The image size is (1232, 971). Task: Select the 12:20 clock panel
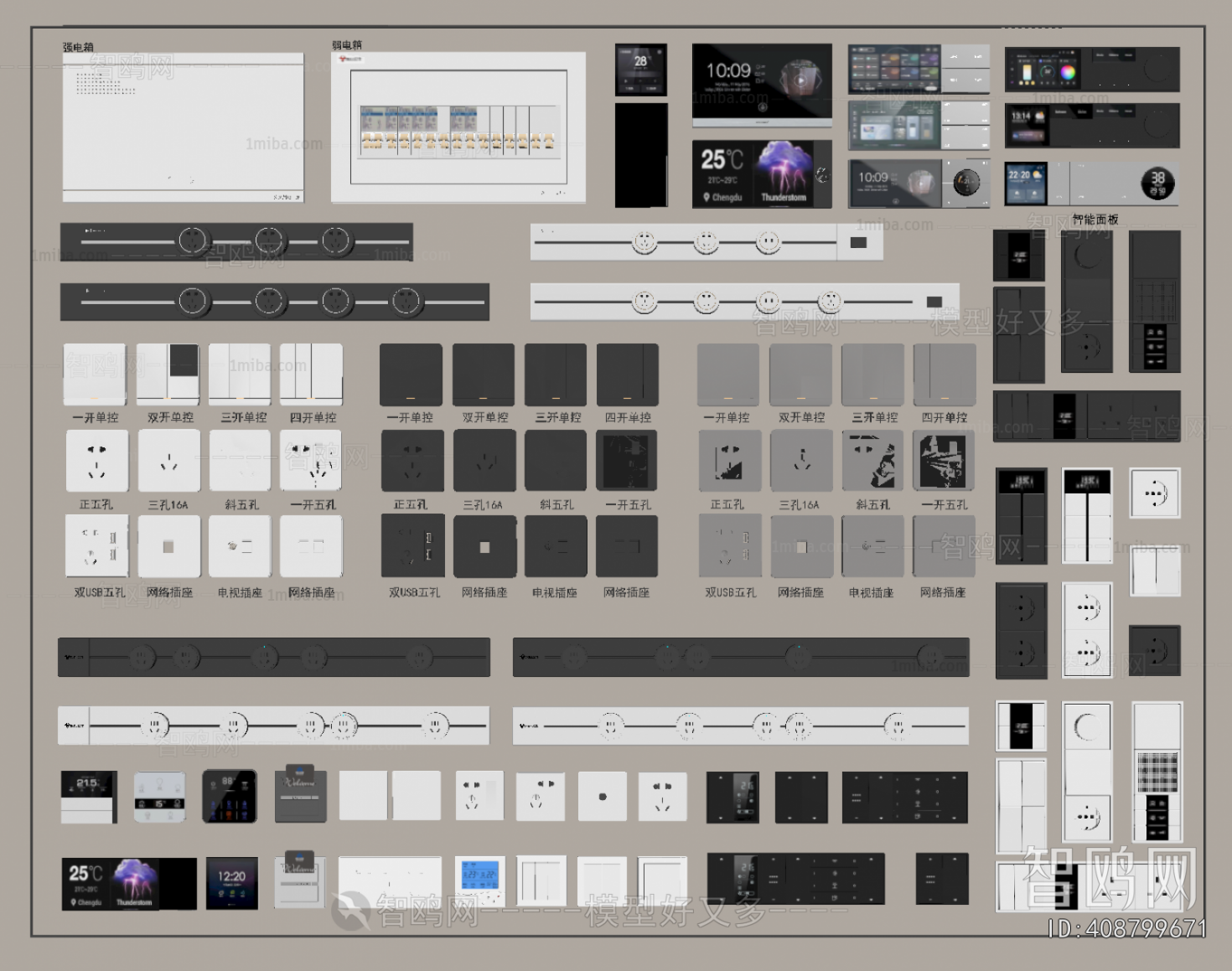click(x=232, y=883)
